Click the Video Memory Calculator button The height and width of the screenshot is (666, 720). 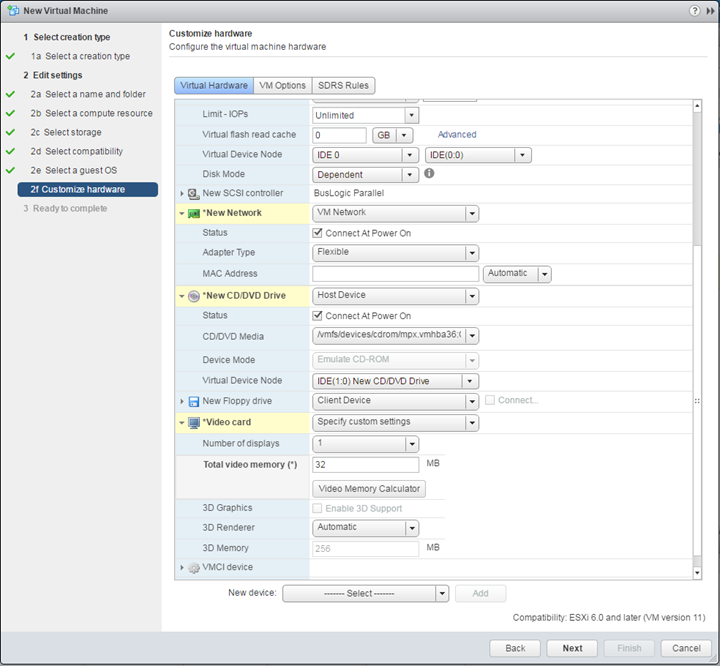click(369, 489)
